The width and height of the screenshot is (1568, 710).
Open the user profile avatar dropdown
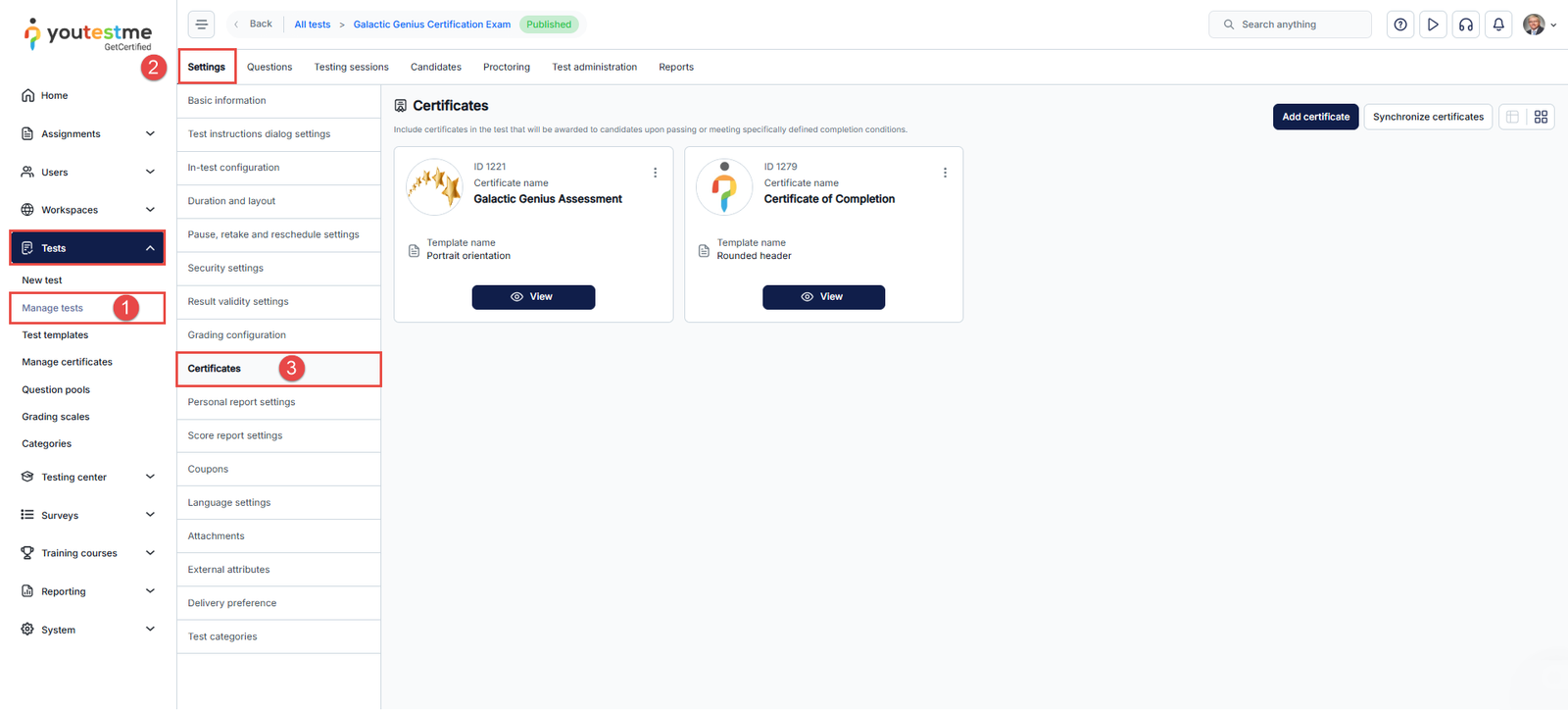tap(1539, 25)
